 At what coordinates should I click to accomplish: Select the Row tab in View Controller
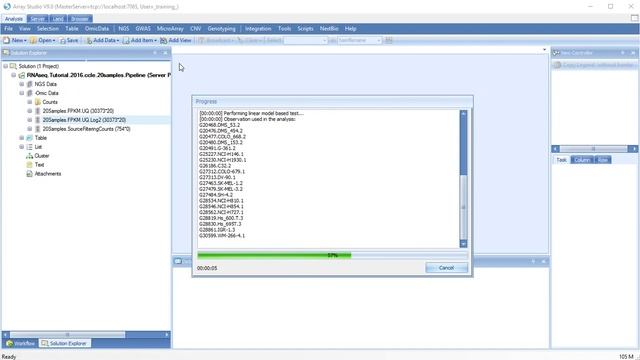[603, 160]
